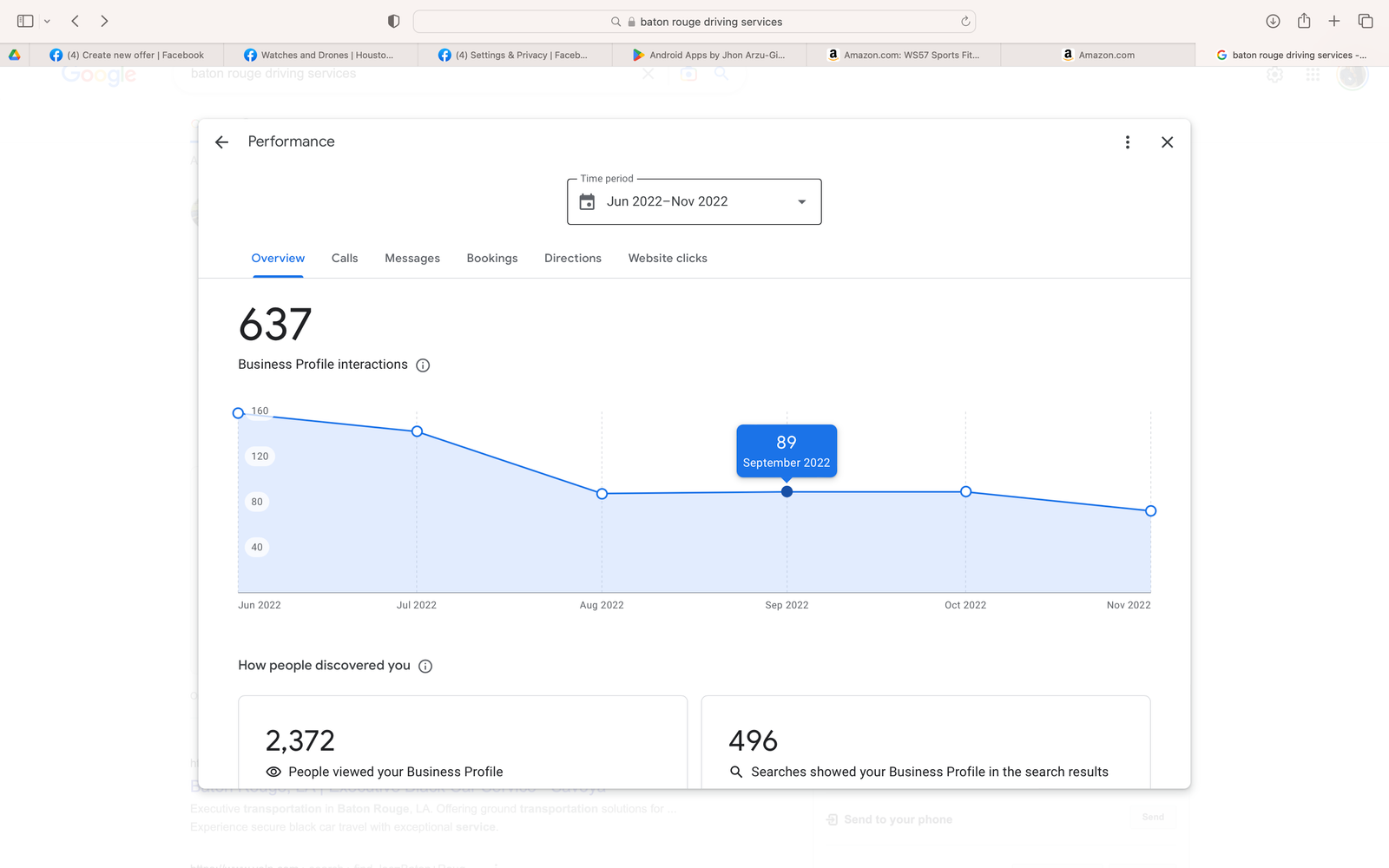Open the three-dot more options menu

[x=1127, y=142]
